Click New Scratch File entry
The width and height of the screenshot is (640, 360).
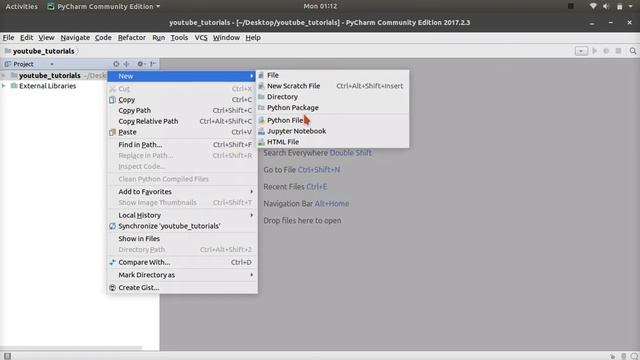(x=332, y=86)
